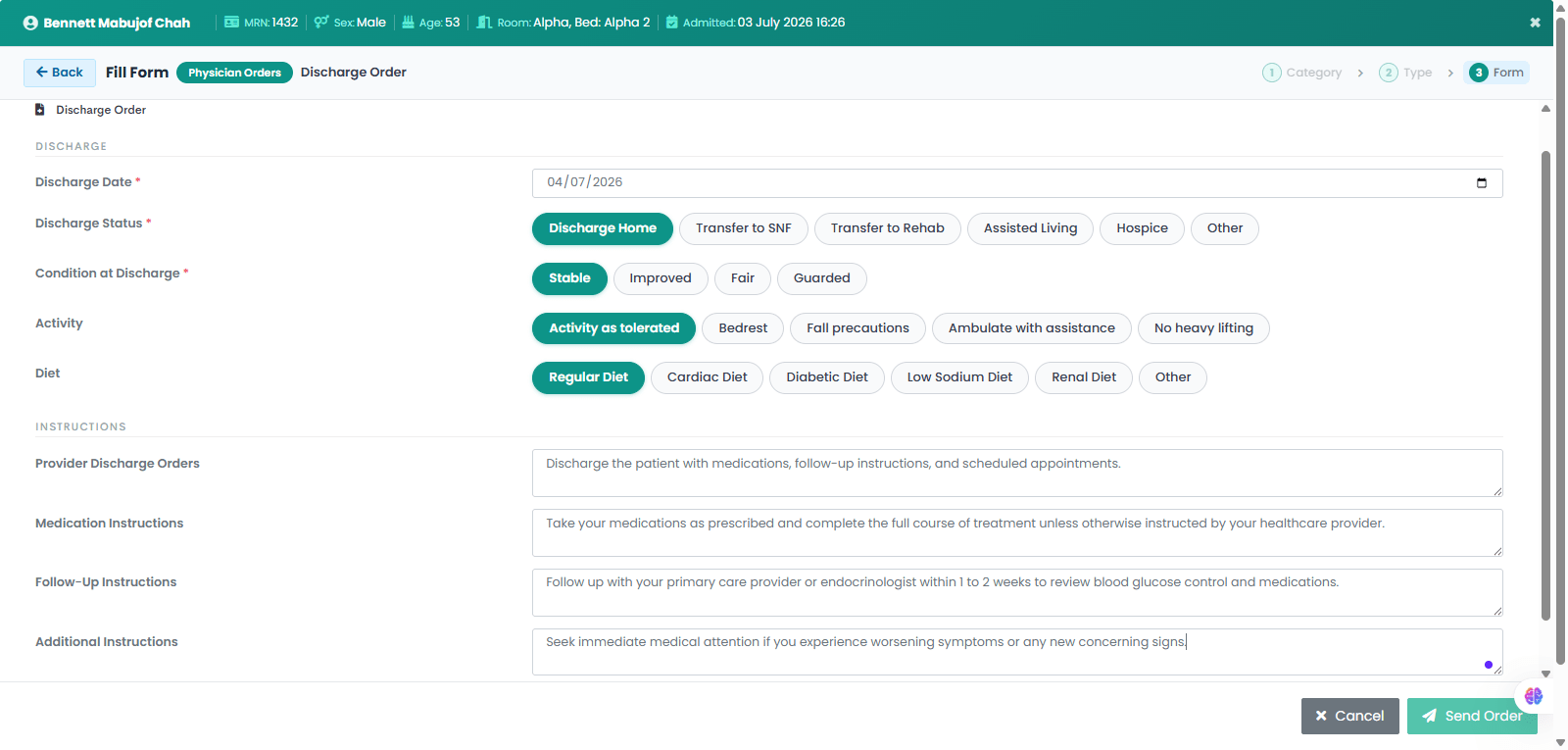The height and width of the screenshot is (750, 1568).
Task: Toggle No heavy lifting
Action: coord(1203,328)
